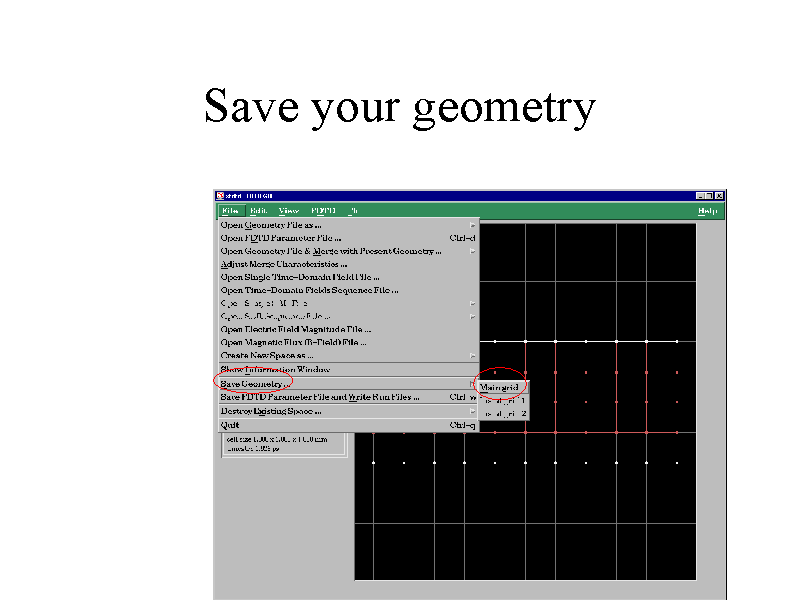Click Save Geometry... in the File menu

coord(349,384)
